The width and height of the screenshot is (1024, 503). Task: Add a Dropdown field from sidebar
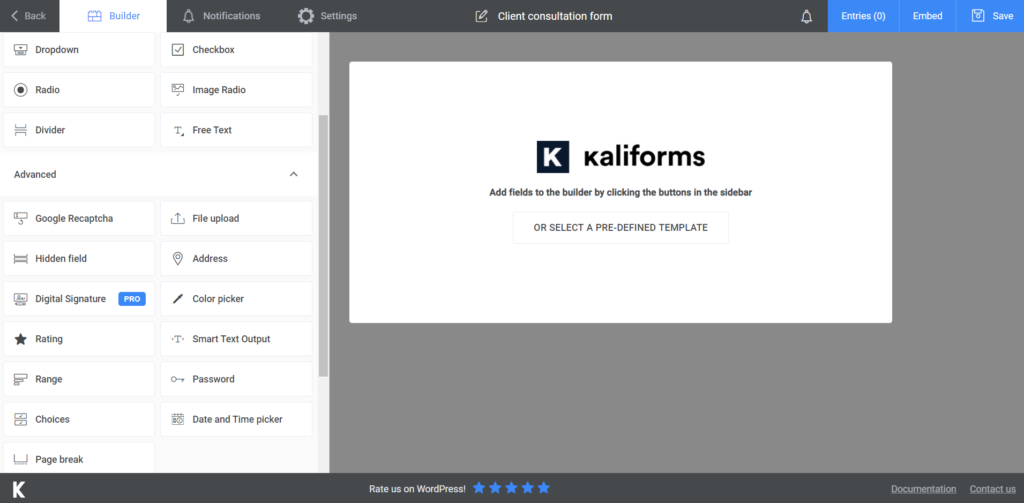[79, 50]
